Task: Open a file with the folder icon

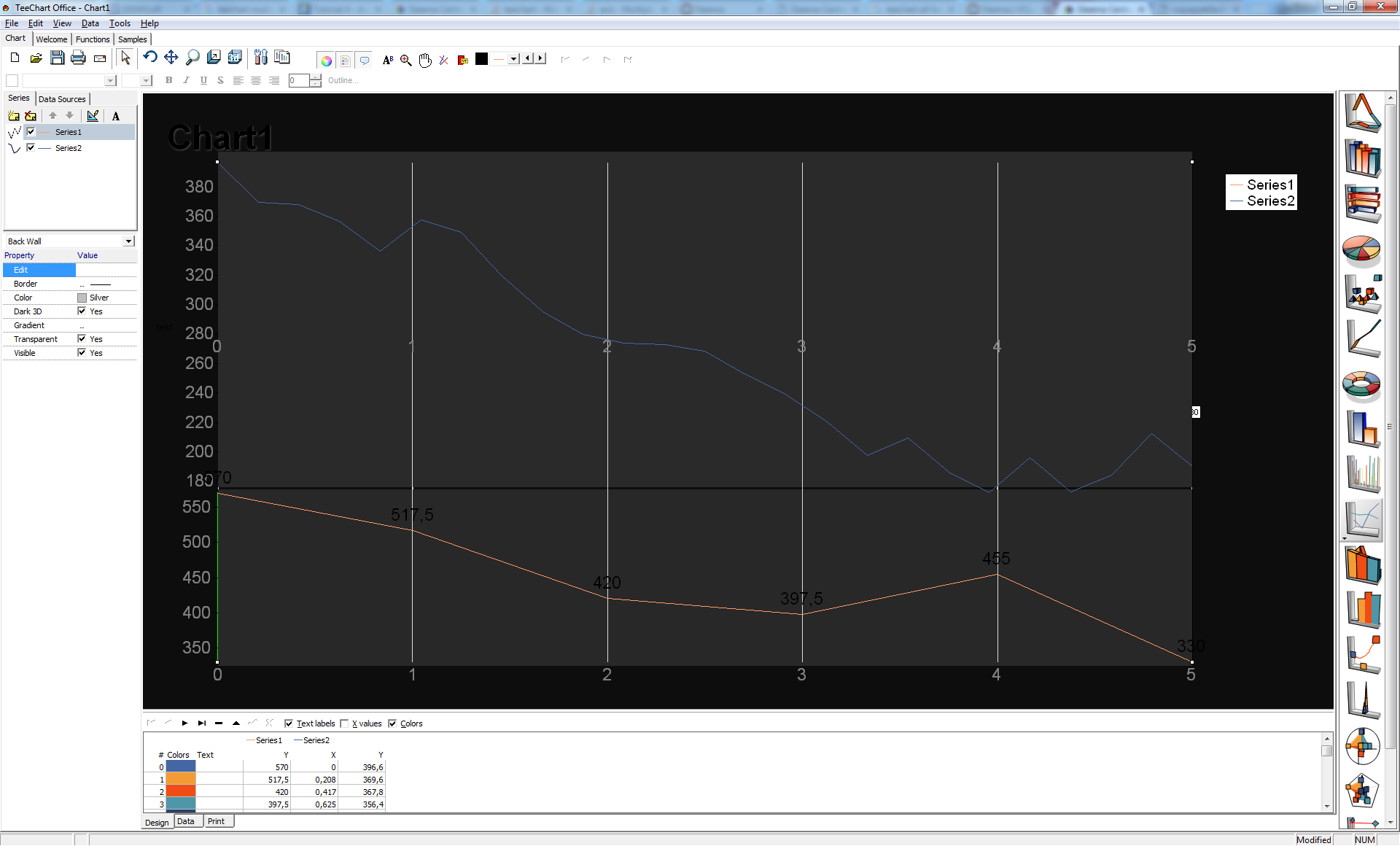Action: pos(36,58)
